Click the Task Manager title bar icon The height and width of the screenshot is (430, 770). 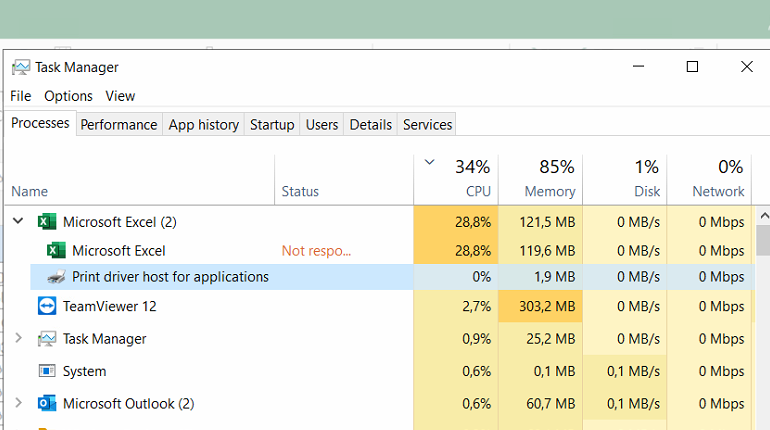point(20,67)
